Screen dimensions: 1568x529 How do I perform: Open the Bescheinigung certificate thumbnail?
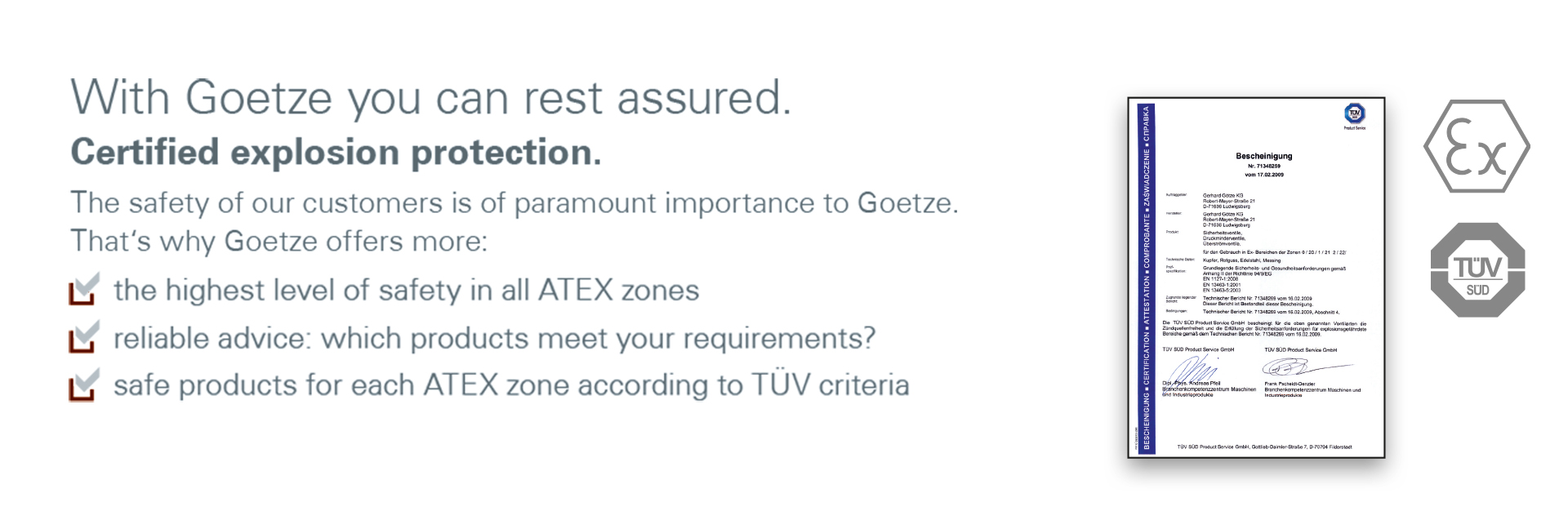1256,278
